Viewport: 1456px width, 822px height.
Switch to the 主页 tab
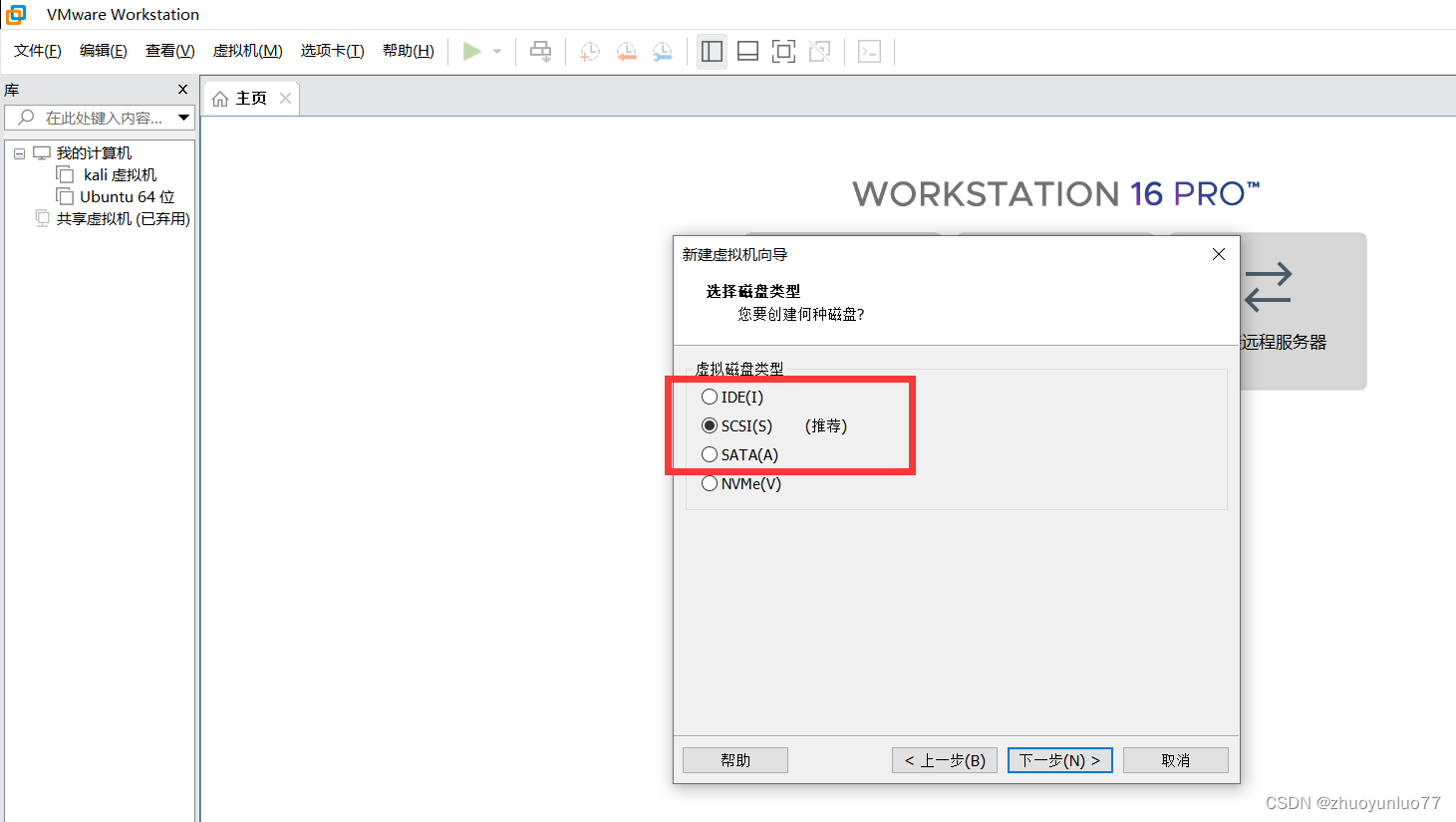click(251, 99)
